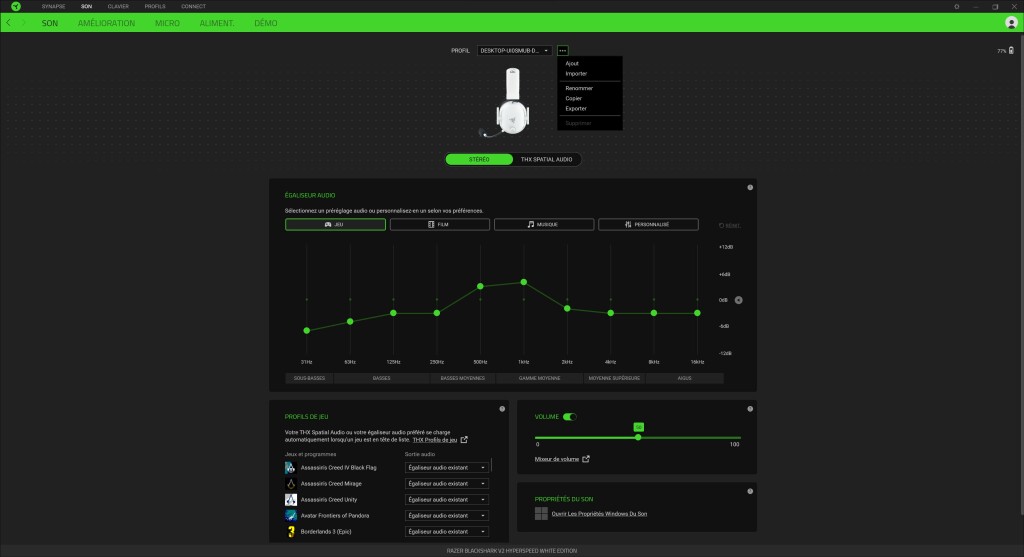Select the Musique equalizer preset
This screenshot has height=557, width=1024.
point(544,225)
